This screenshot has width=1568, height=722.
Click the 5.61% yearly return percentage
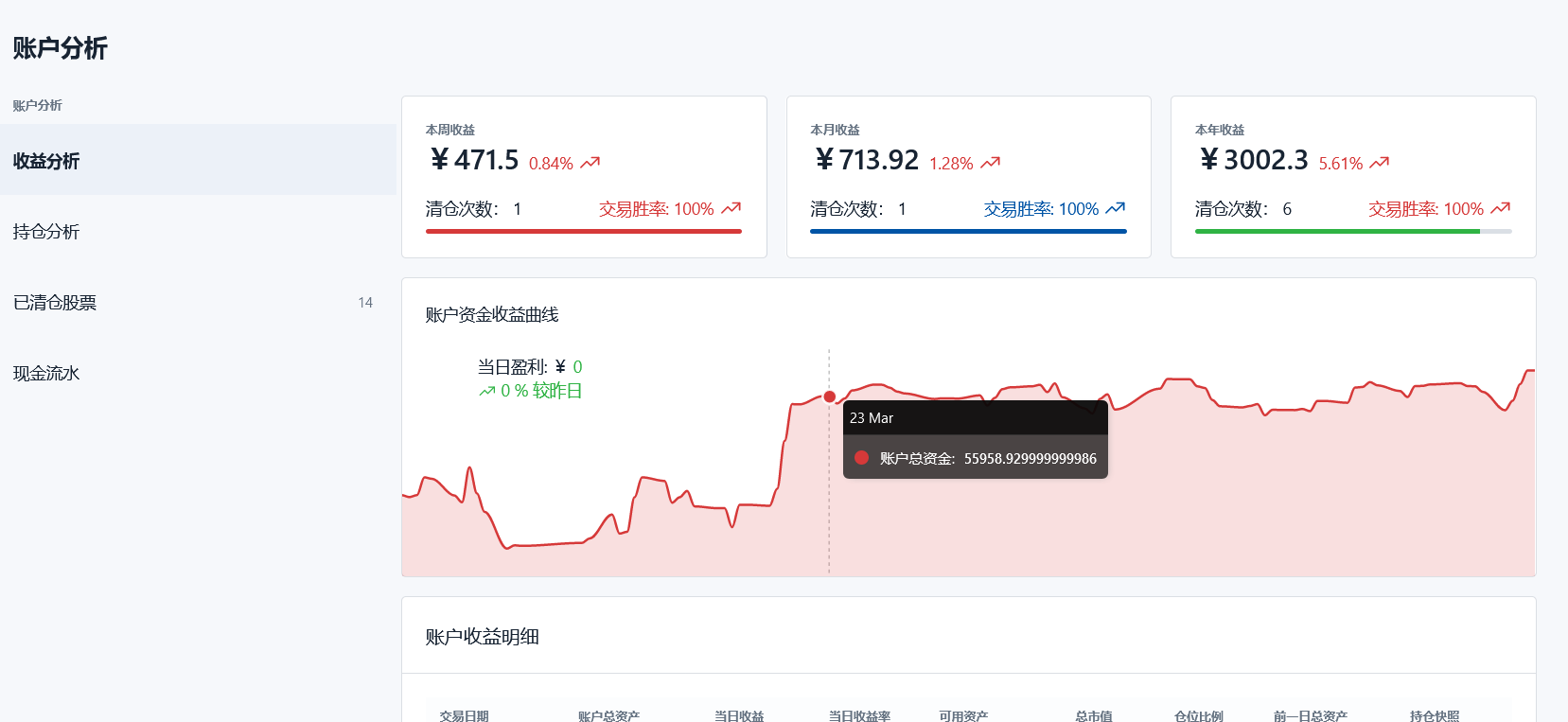pos(1341,164)
